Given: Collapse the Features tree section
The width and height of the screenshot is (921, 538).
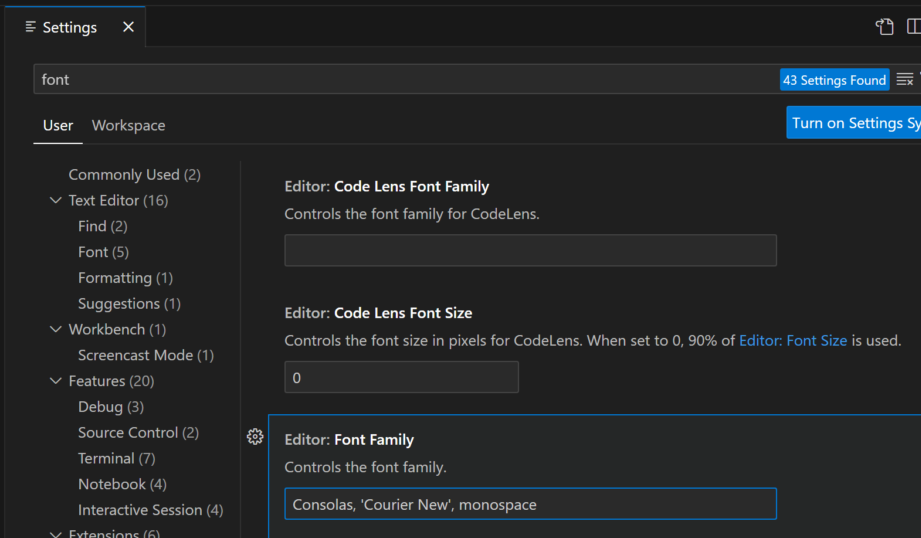Looking at the screenshot, I should (x=56, y=381).
